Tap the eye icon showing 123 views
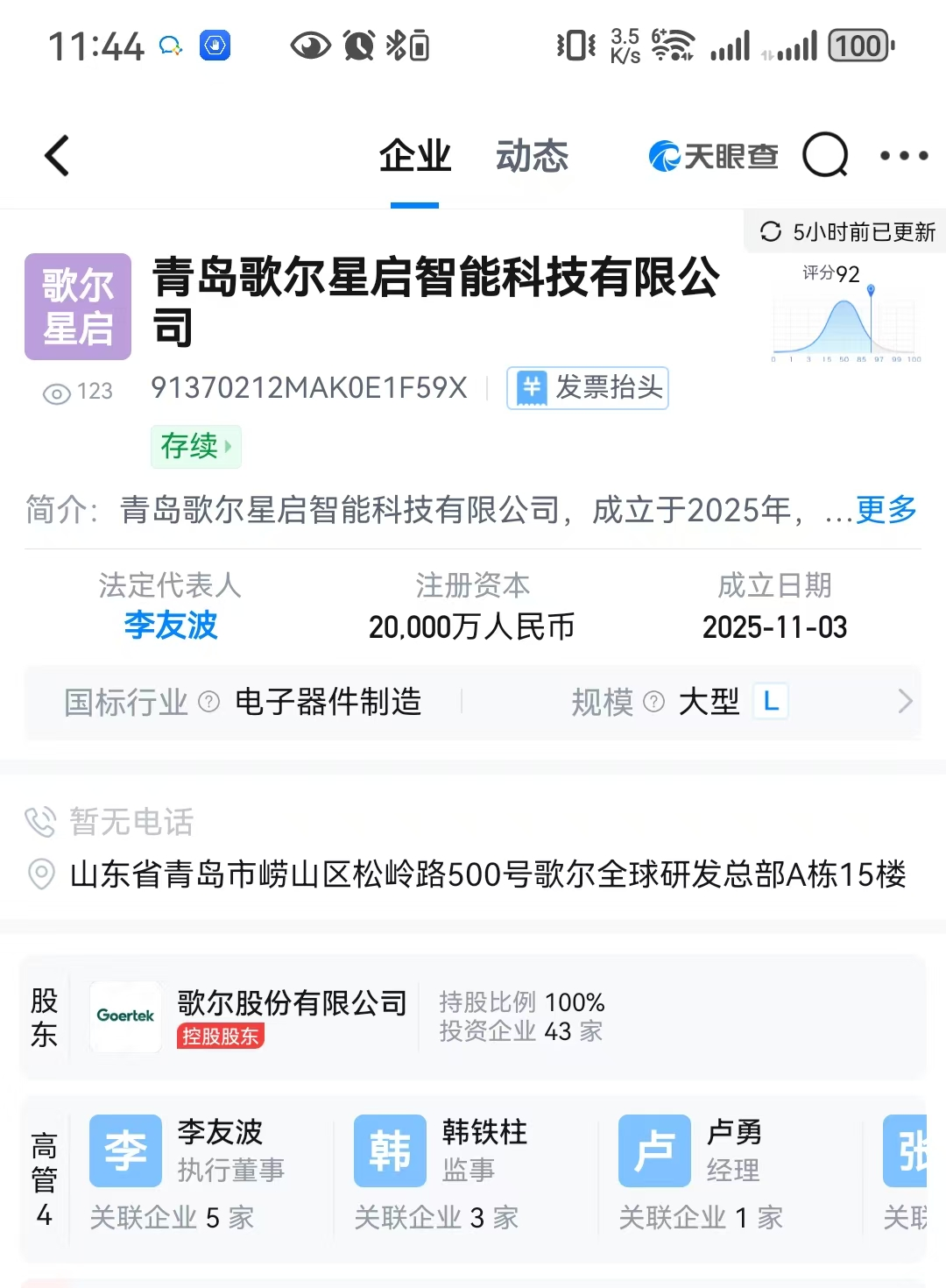This screenshot has width=946, height=1288. pos(55,393)
